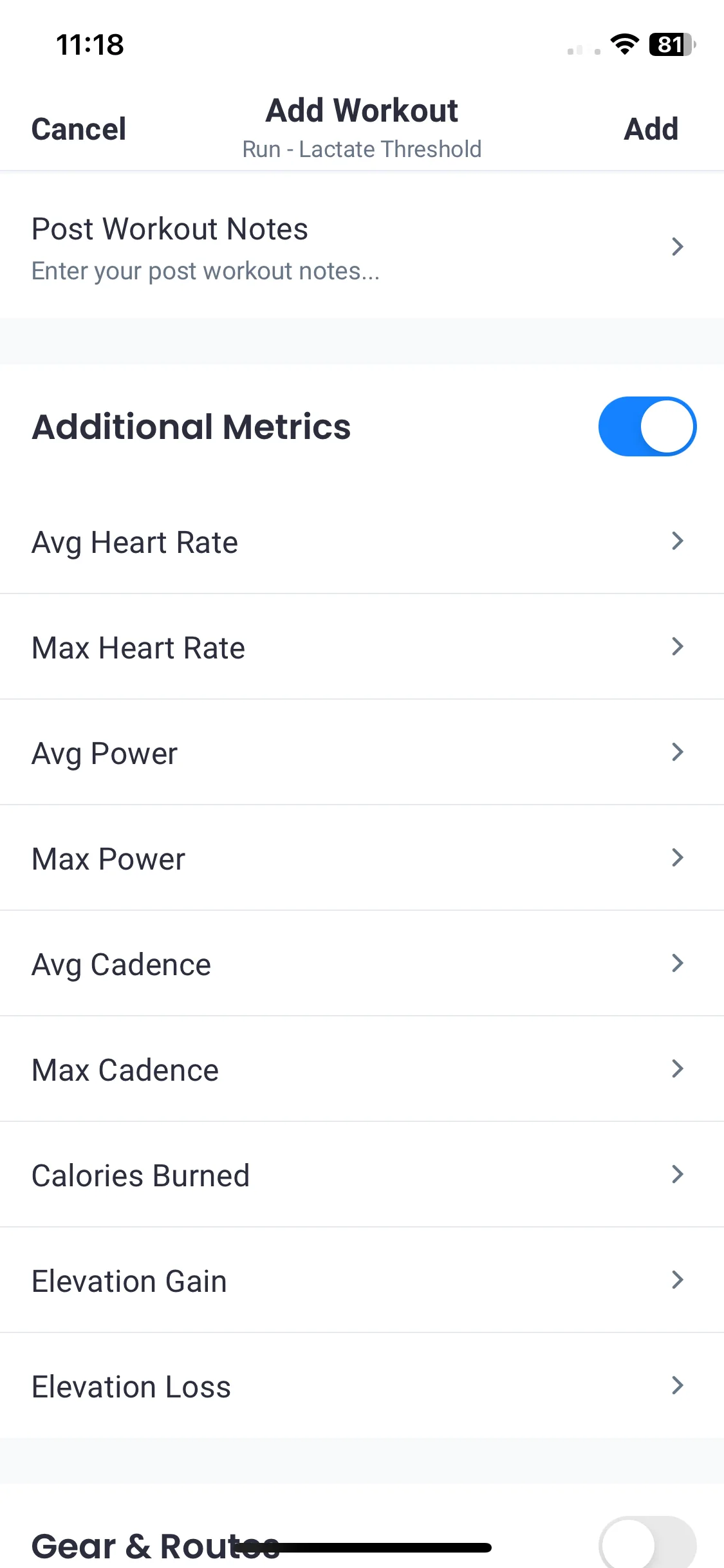Image resolution: width=724 pixels, height=1568 pixels.
Task: Tap the chevron beside Avg Power
Action: point(677,752)
